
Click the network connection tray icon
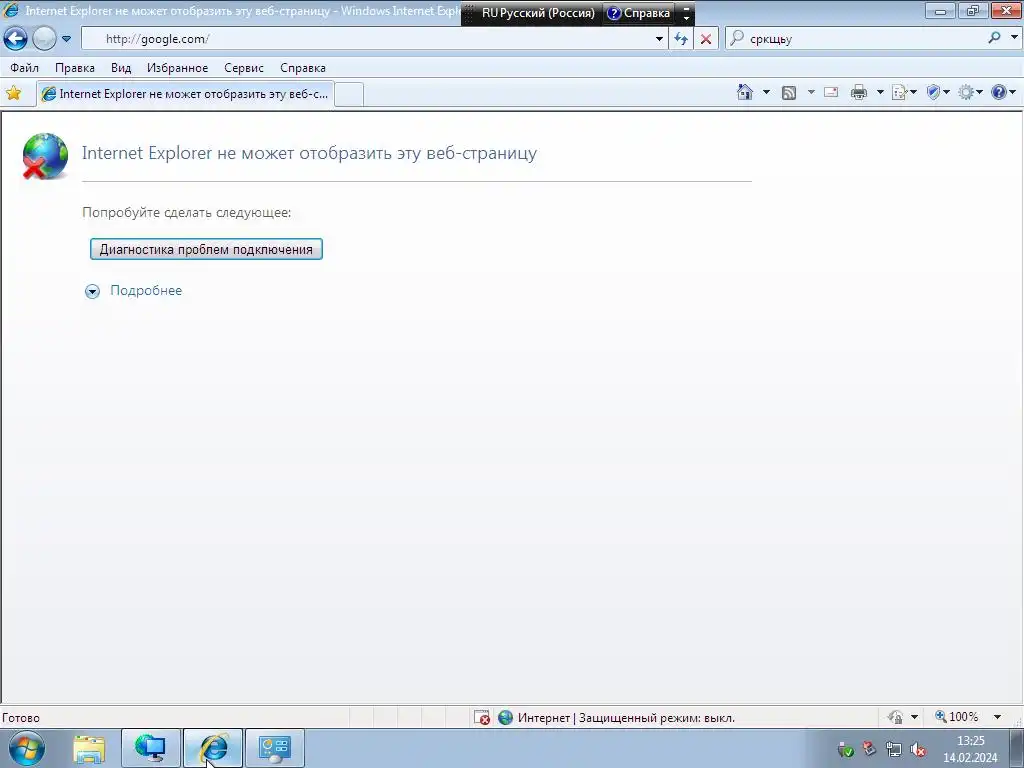pos(893,749)
